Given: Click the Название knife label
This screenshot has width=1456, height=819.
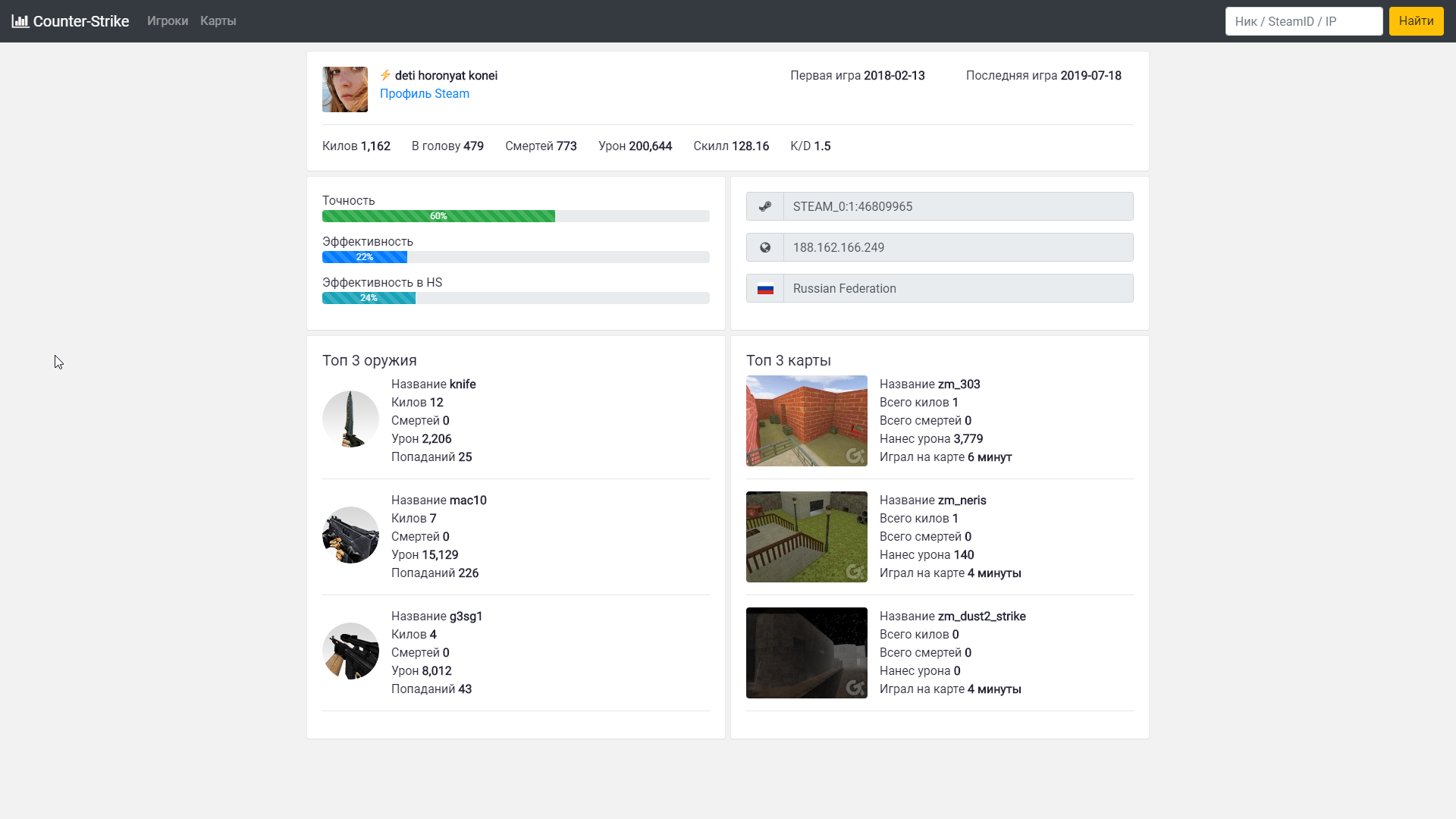Looking at the screenshot, I should 434,384.
